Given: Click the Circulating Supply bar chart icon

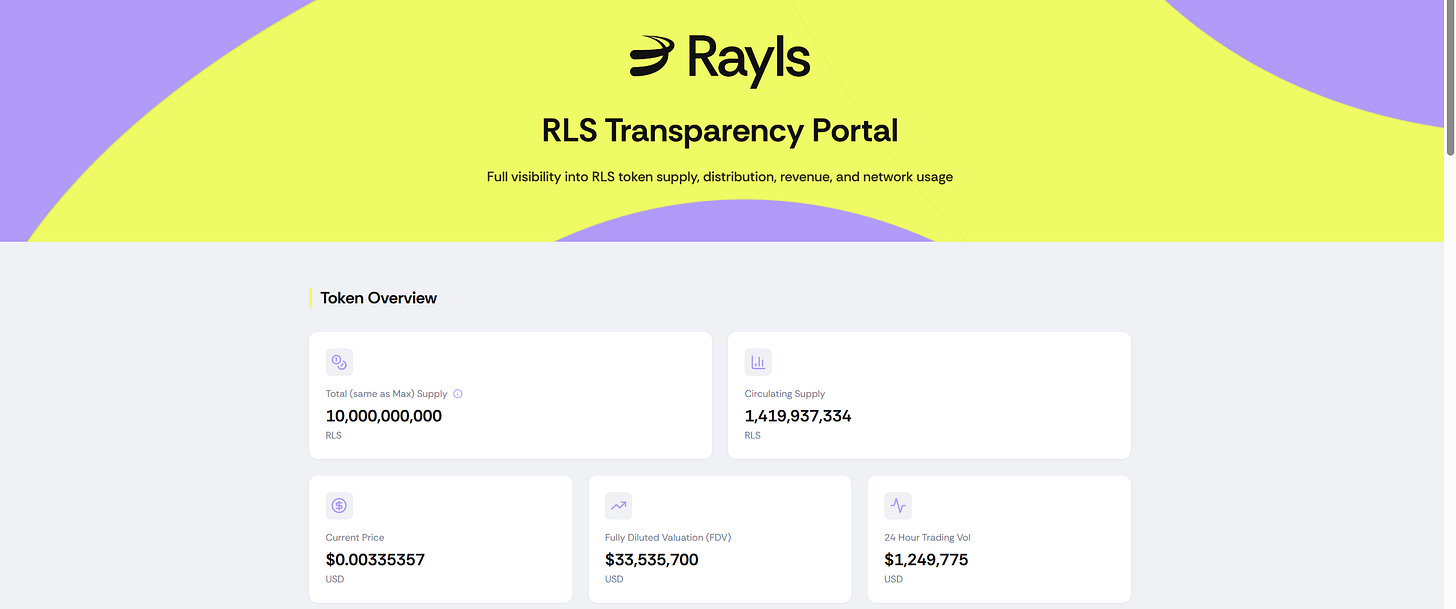Looking at the screenshot, I should coord(758,362).
